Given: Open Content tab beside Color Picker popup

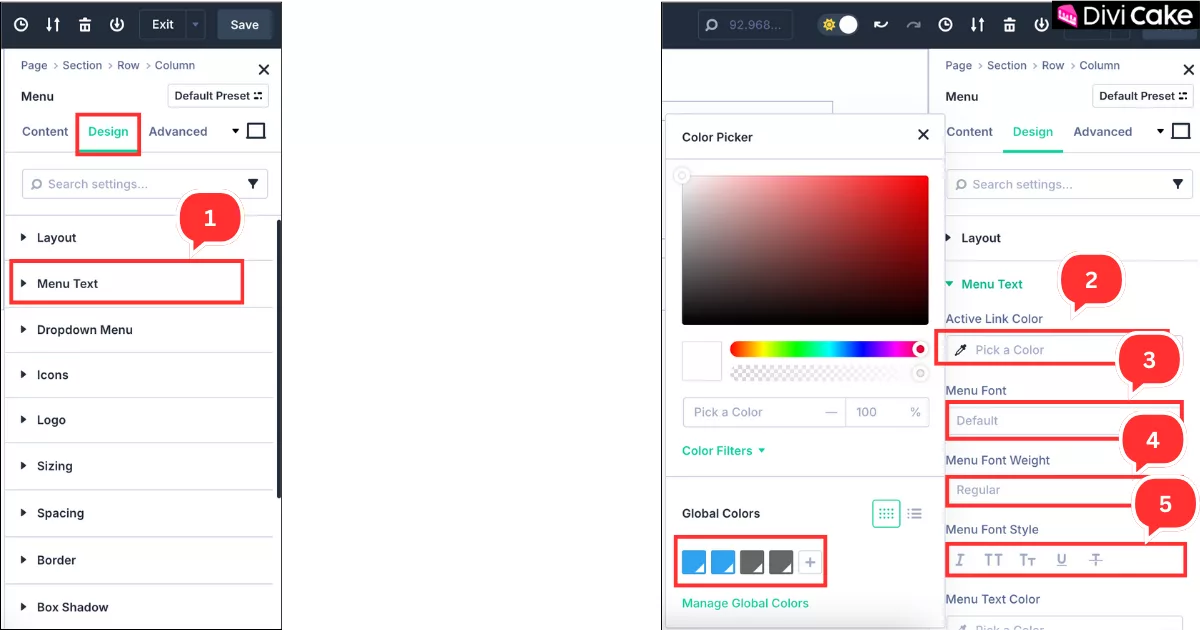Looking at the screenshot, I should (969, 131).
